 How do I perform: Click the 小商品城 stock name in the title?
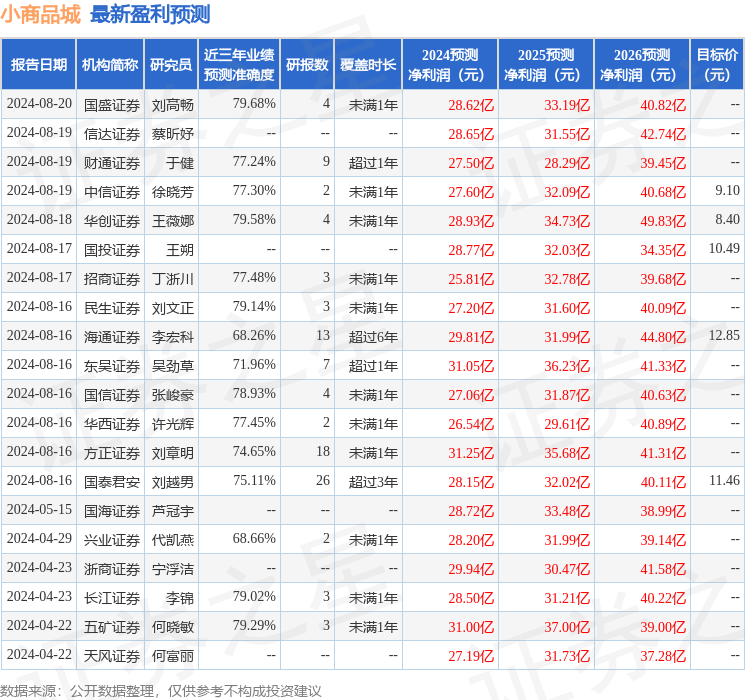(42, 14)
